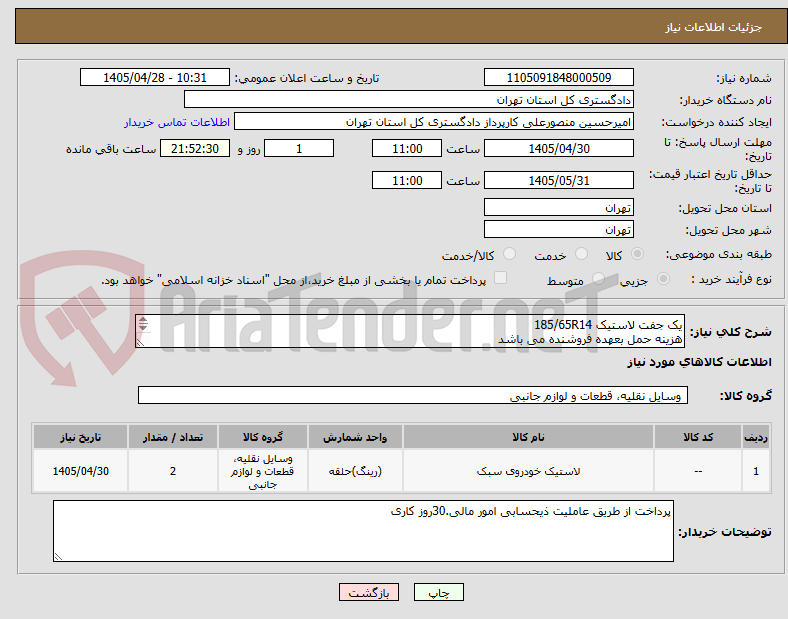Click response deadline date 1405/04/30 field
788x619 pixels.
(559, 148)
